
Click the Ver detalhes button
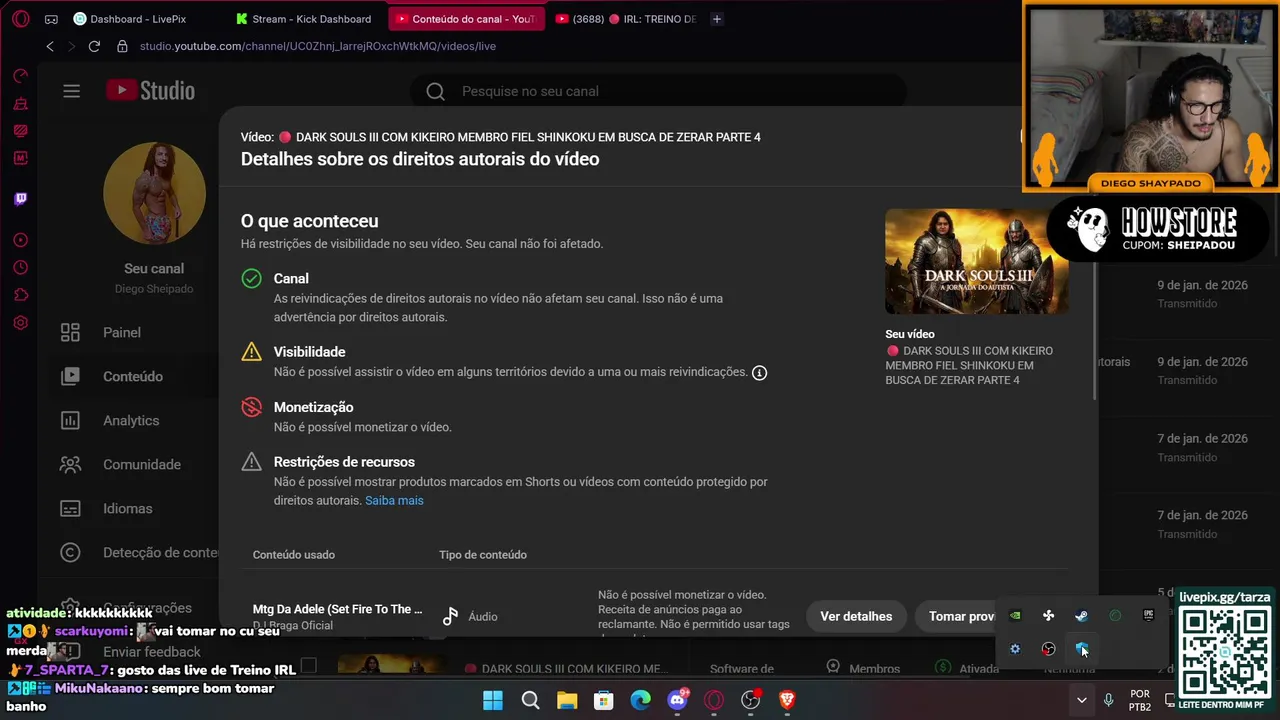point(856,616)
